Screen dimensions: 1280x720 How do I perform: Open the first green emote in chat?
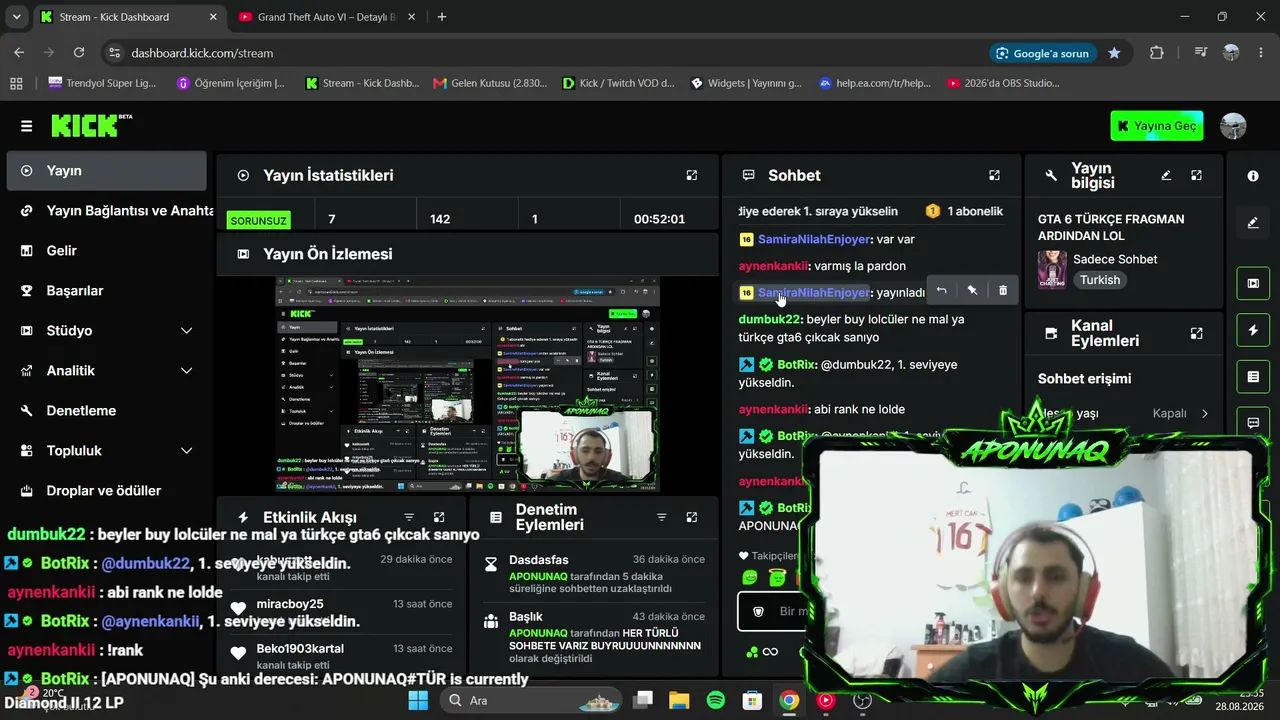(x=750, y=578)
